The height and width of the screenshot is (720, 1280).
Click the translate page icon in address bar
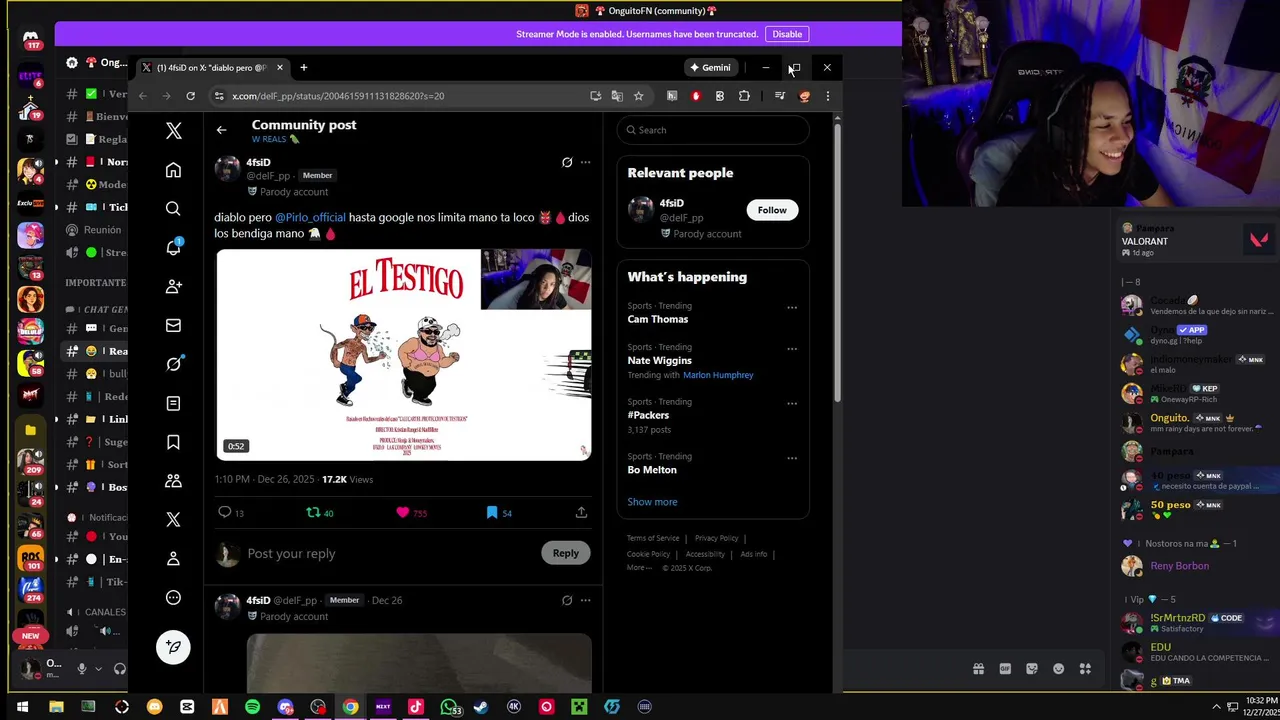pyautogui.click(x=617, y=96)
